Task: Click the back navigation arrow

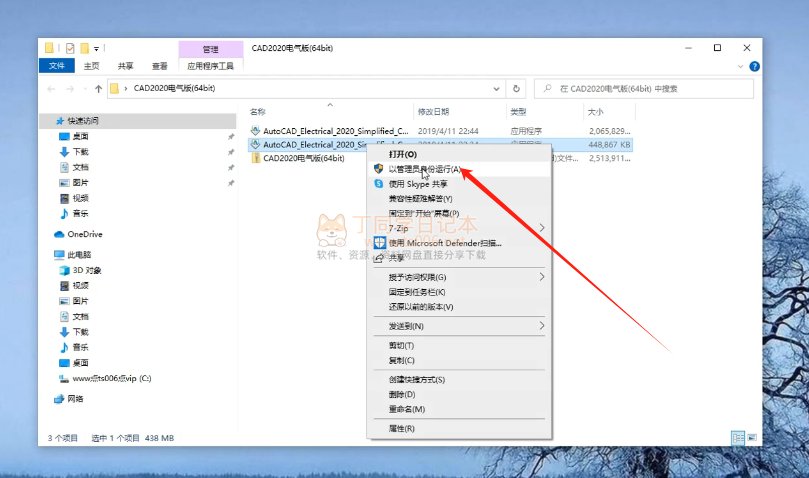Action: [x=51, y=89]
